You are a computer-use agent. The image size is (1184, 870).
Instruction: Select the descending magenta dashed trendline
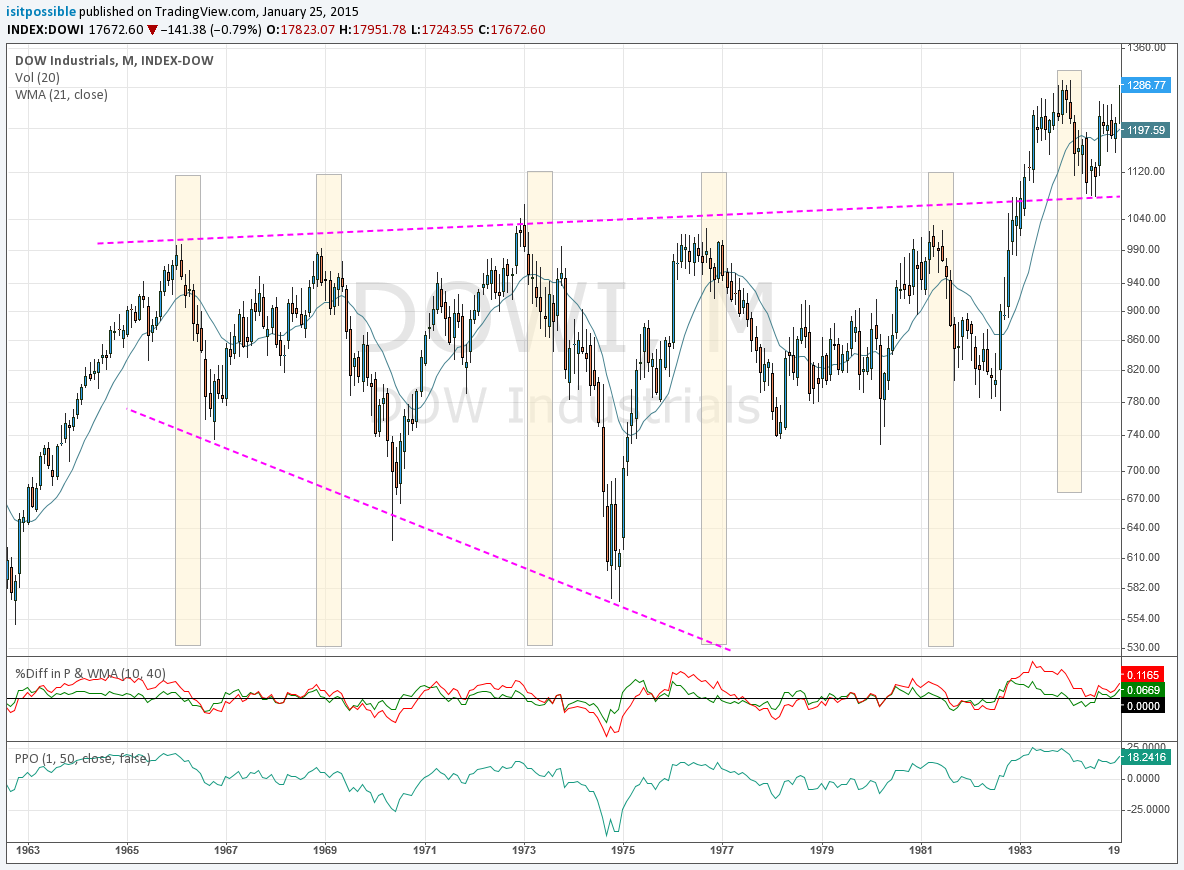pos(428,529)
